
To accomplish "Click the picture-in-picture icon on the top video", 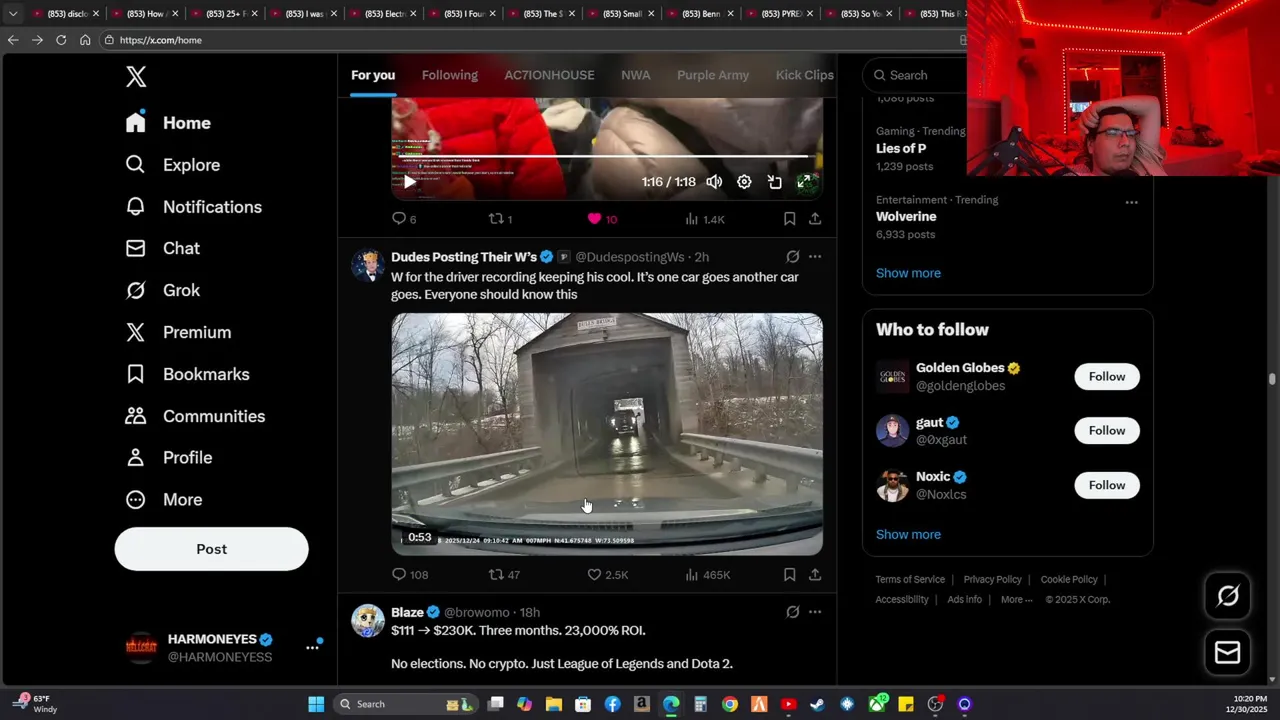I will coord(774,182).
